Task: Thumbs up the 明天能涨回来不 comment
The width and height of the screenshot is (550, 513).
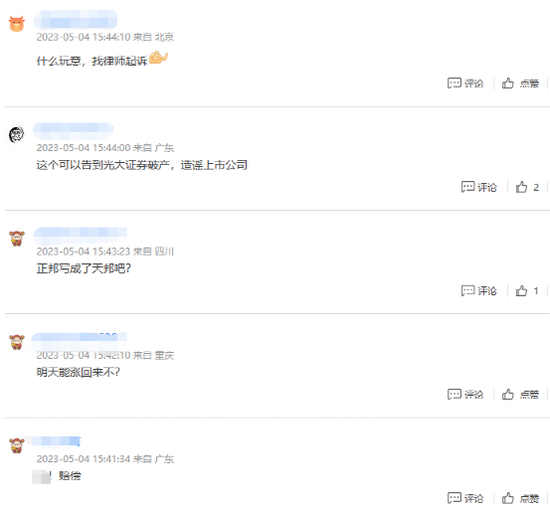Action: tap(520, 394)
